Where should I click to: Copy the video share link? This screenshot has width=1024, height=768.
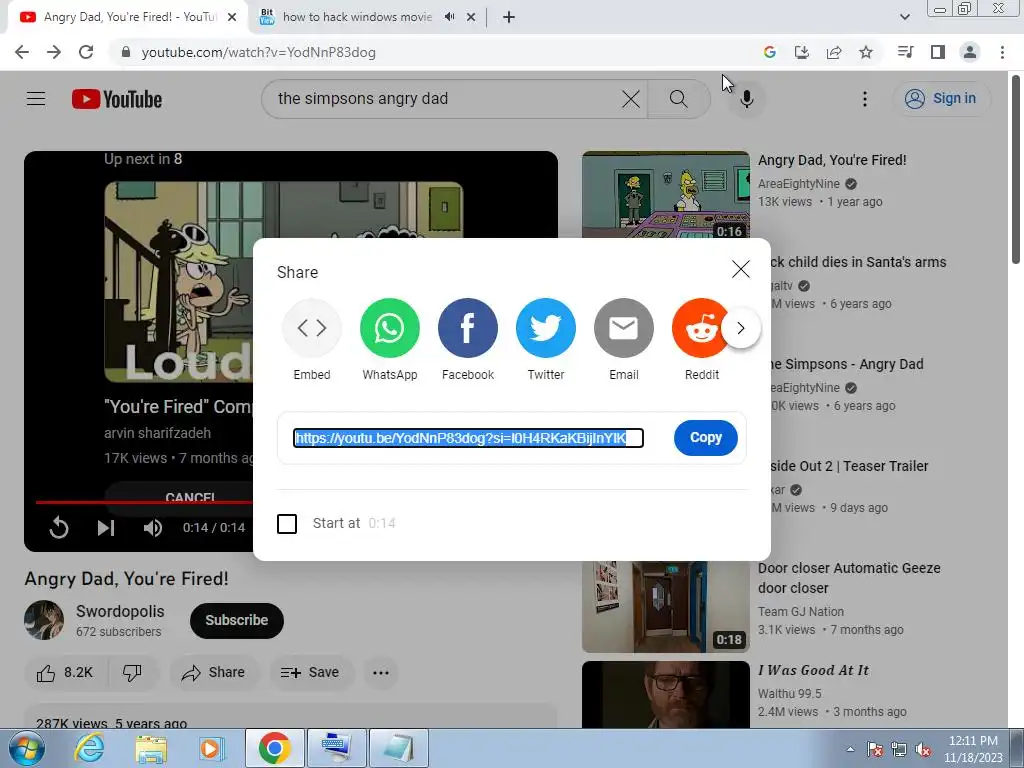(x=705, y=438)
